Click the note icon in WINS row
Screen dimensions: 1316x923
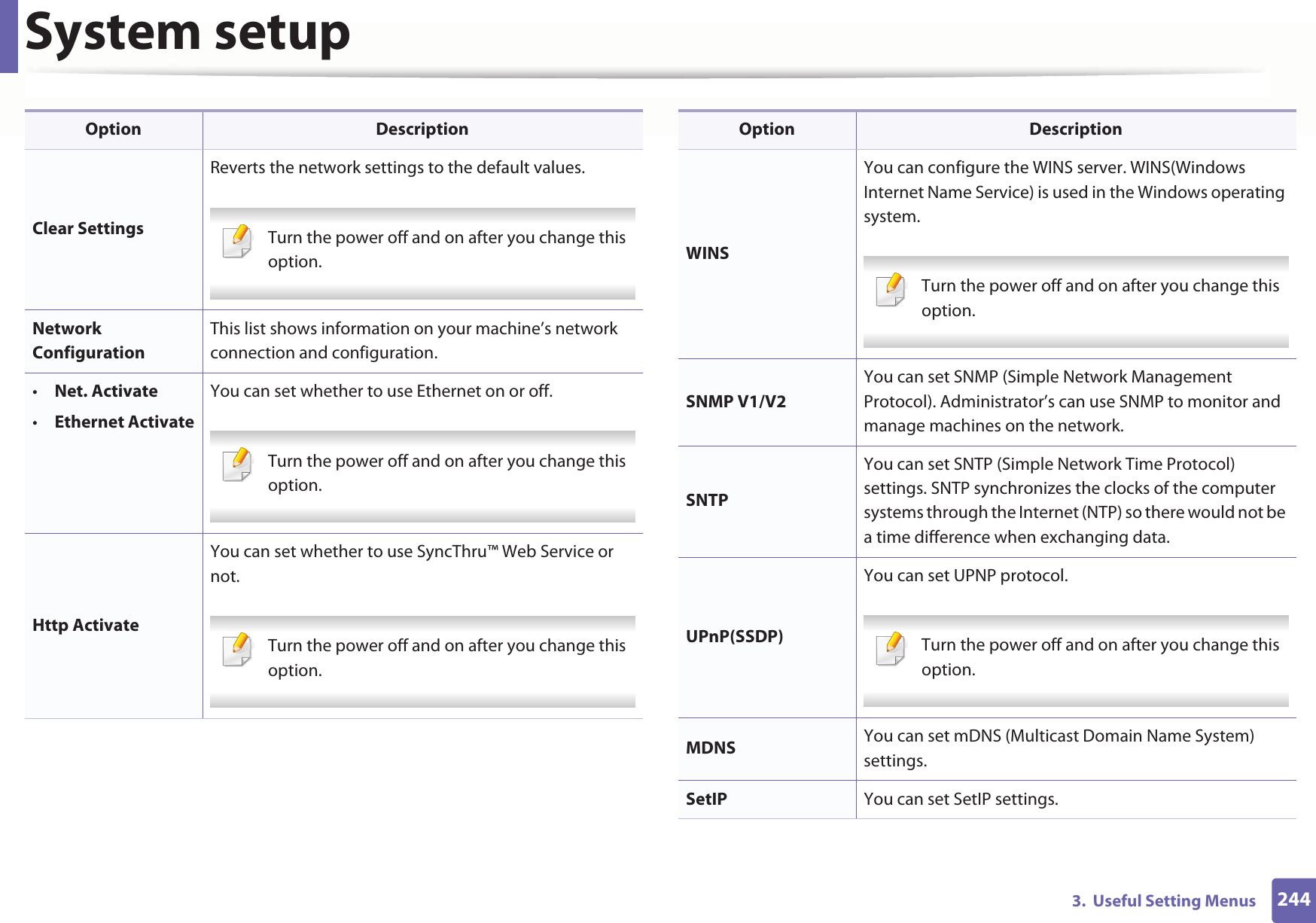(x=891, y=289)
